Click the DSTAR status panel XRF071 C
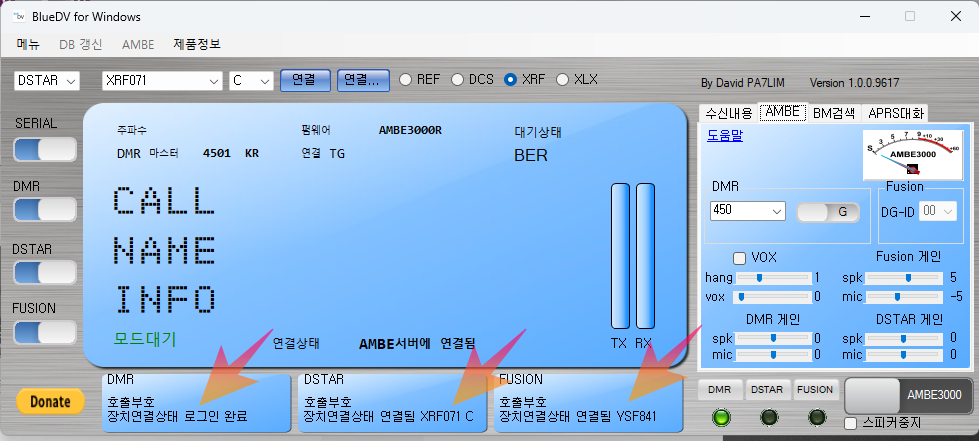The height and width of the screenshot is (441, 979). click(x=393, y=403)
